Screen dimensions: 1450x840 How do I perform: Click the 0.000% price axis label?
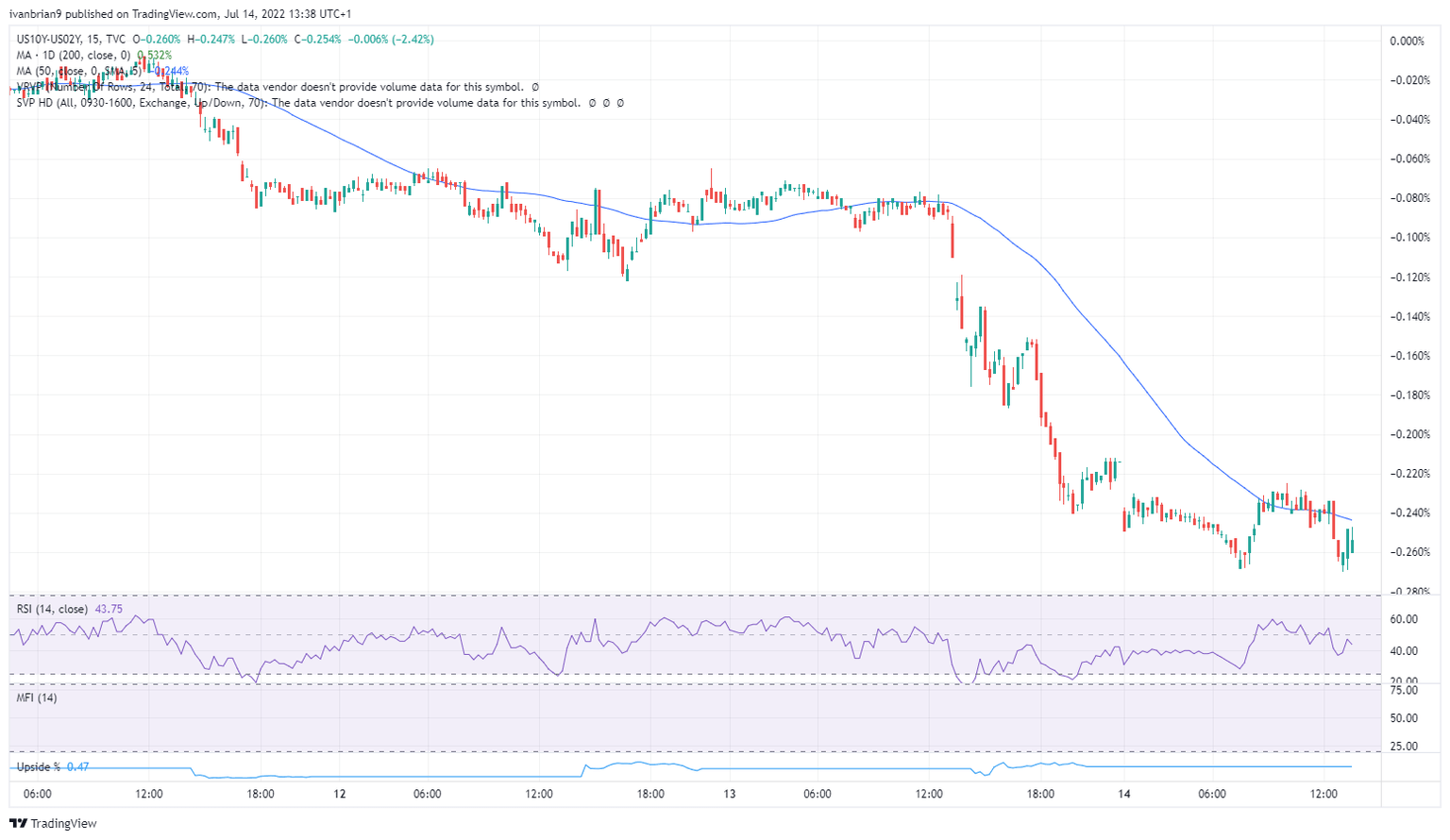[x=1407, y=42]
